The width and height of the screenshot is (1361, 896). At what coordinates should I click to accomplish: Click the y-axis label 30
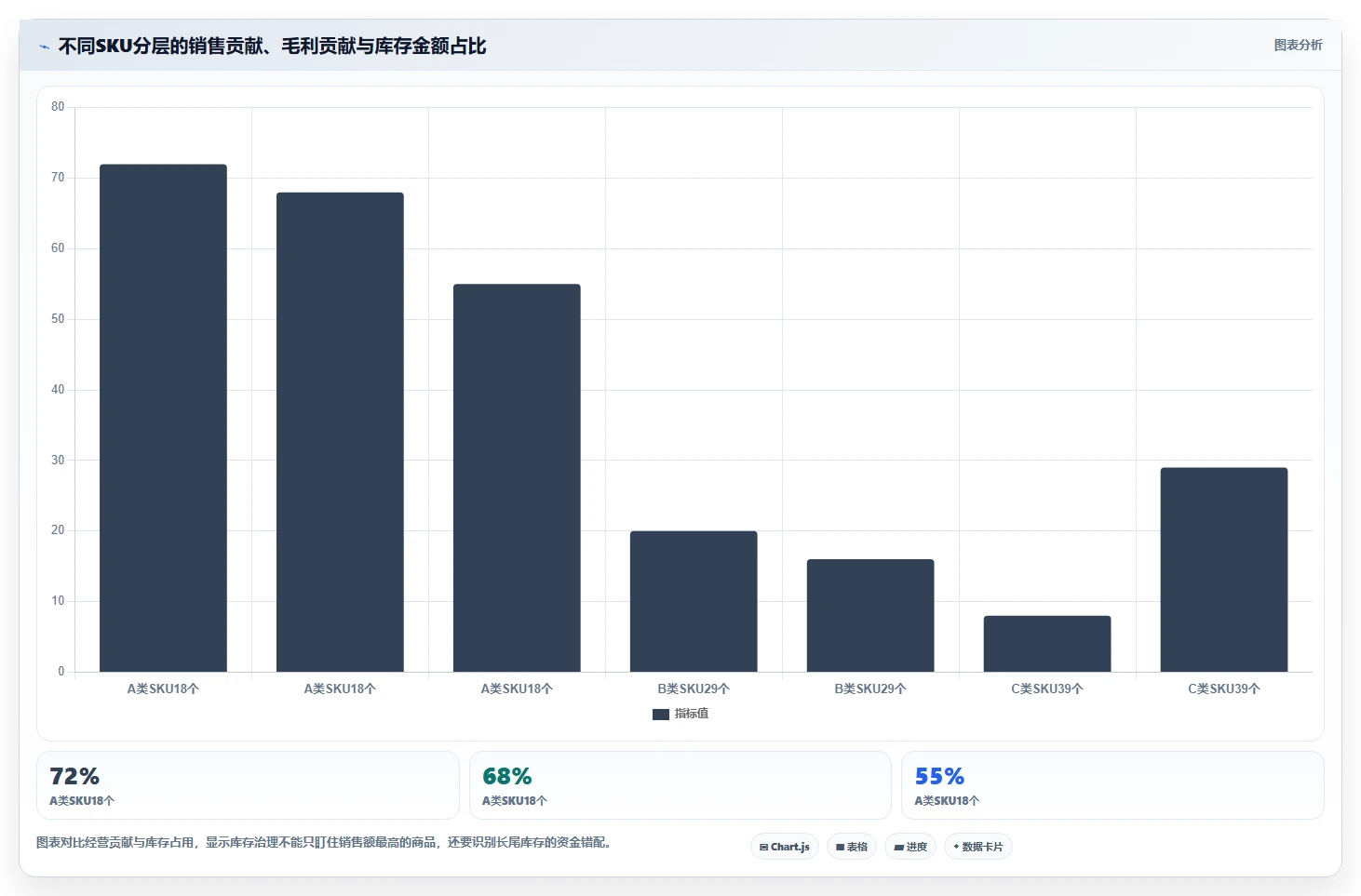click(x=58, y=461)
